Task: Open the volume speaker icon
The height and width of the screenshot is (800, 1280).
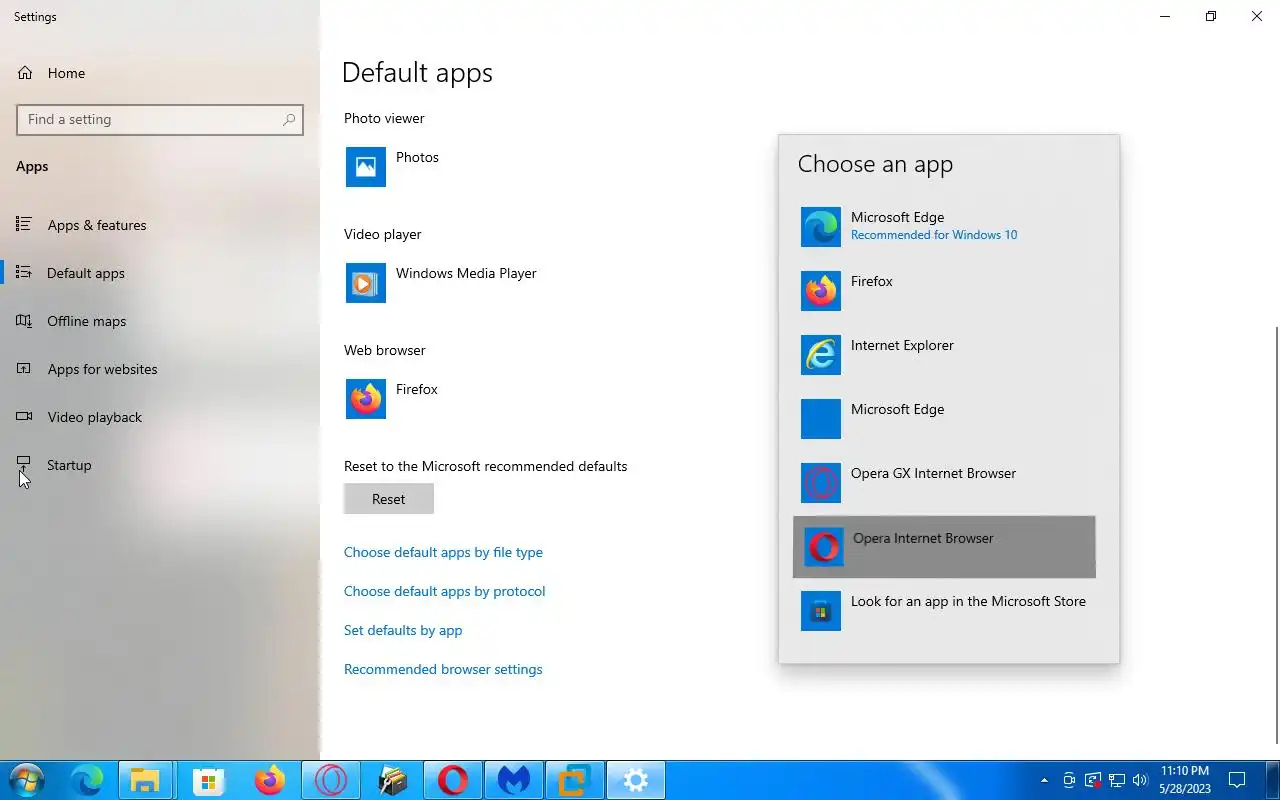Action: tap(1140, 780)
